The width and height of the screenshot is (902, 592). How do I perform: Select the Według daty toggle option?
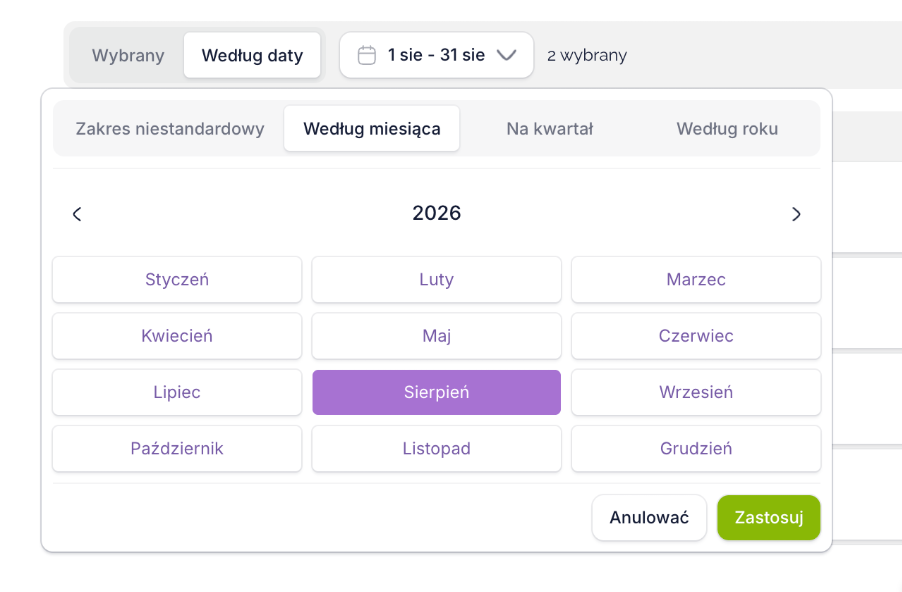click(x=252, y=55)
